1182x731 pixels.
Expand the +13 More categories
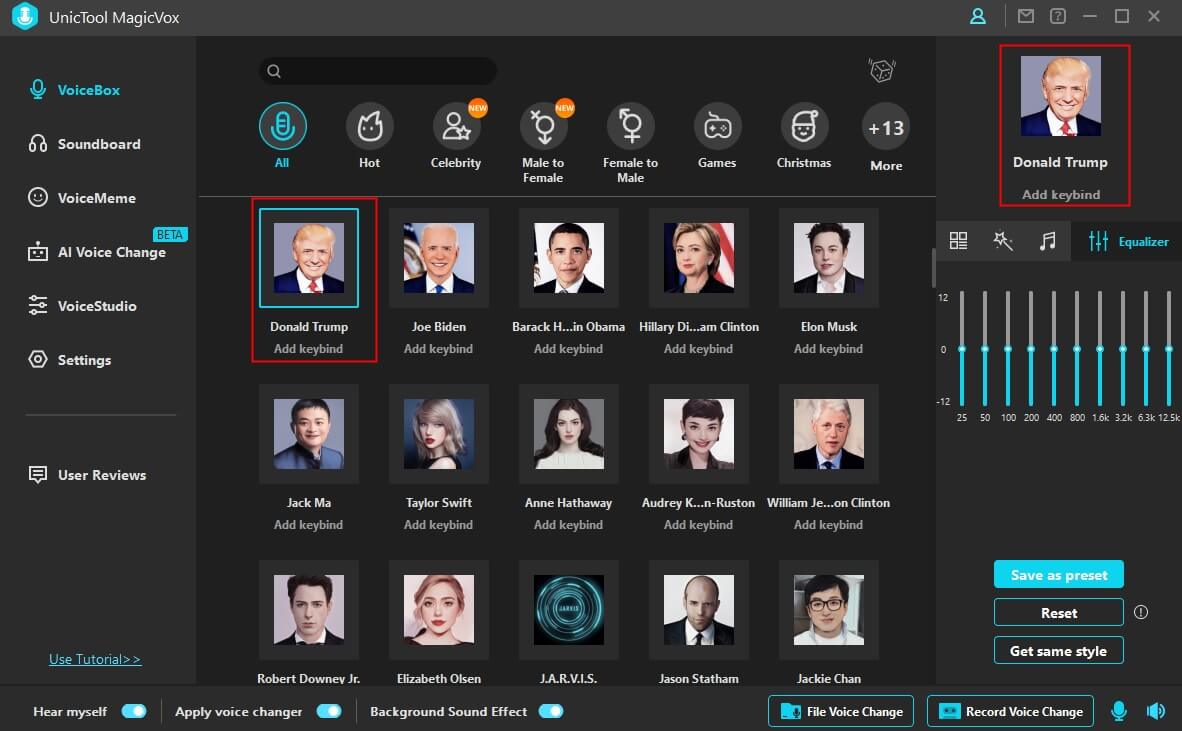pos(886,128)
